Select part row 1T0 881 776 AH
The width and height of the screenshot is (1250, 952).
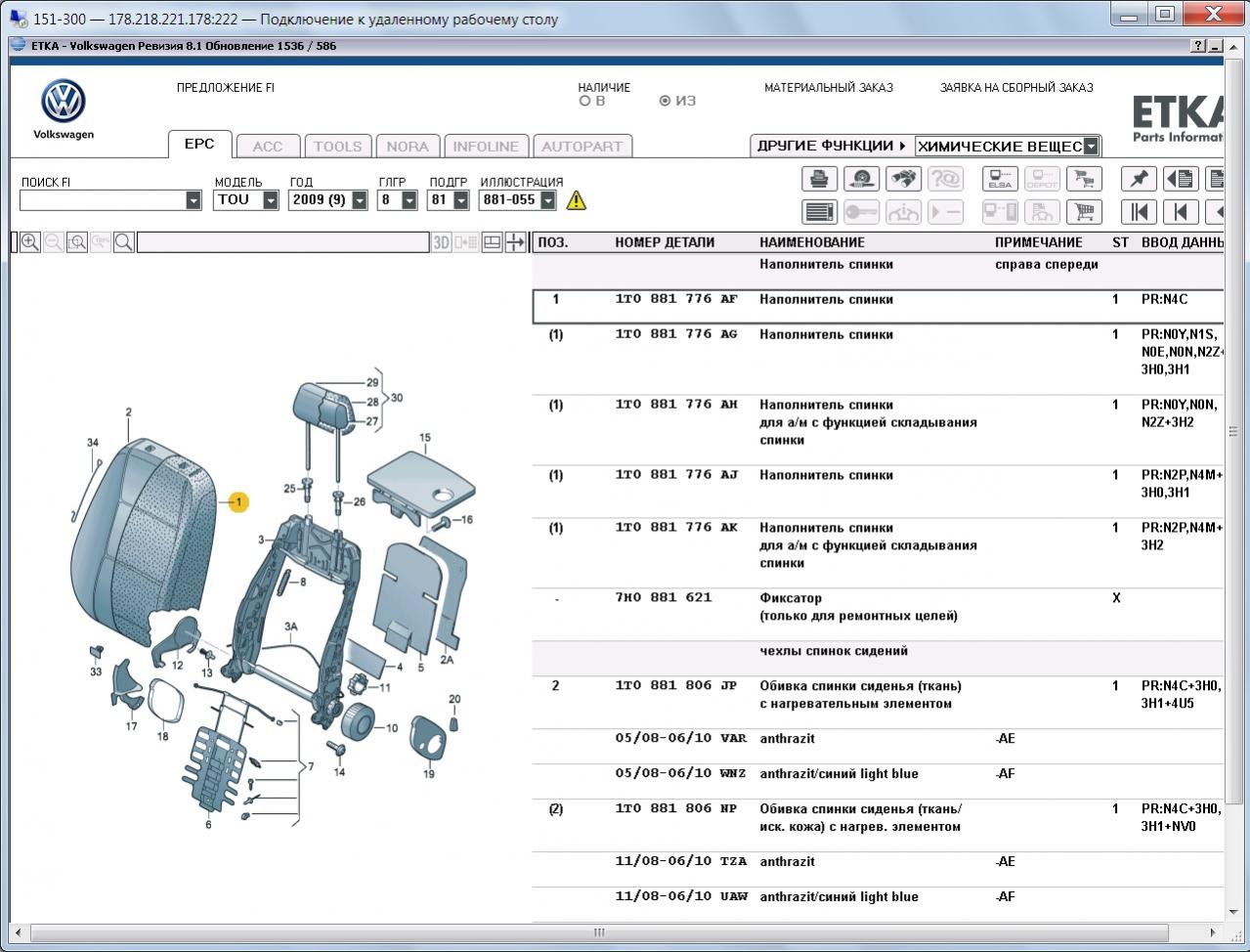click(x=878, y=430)
